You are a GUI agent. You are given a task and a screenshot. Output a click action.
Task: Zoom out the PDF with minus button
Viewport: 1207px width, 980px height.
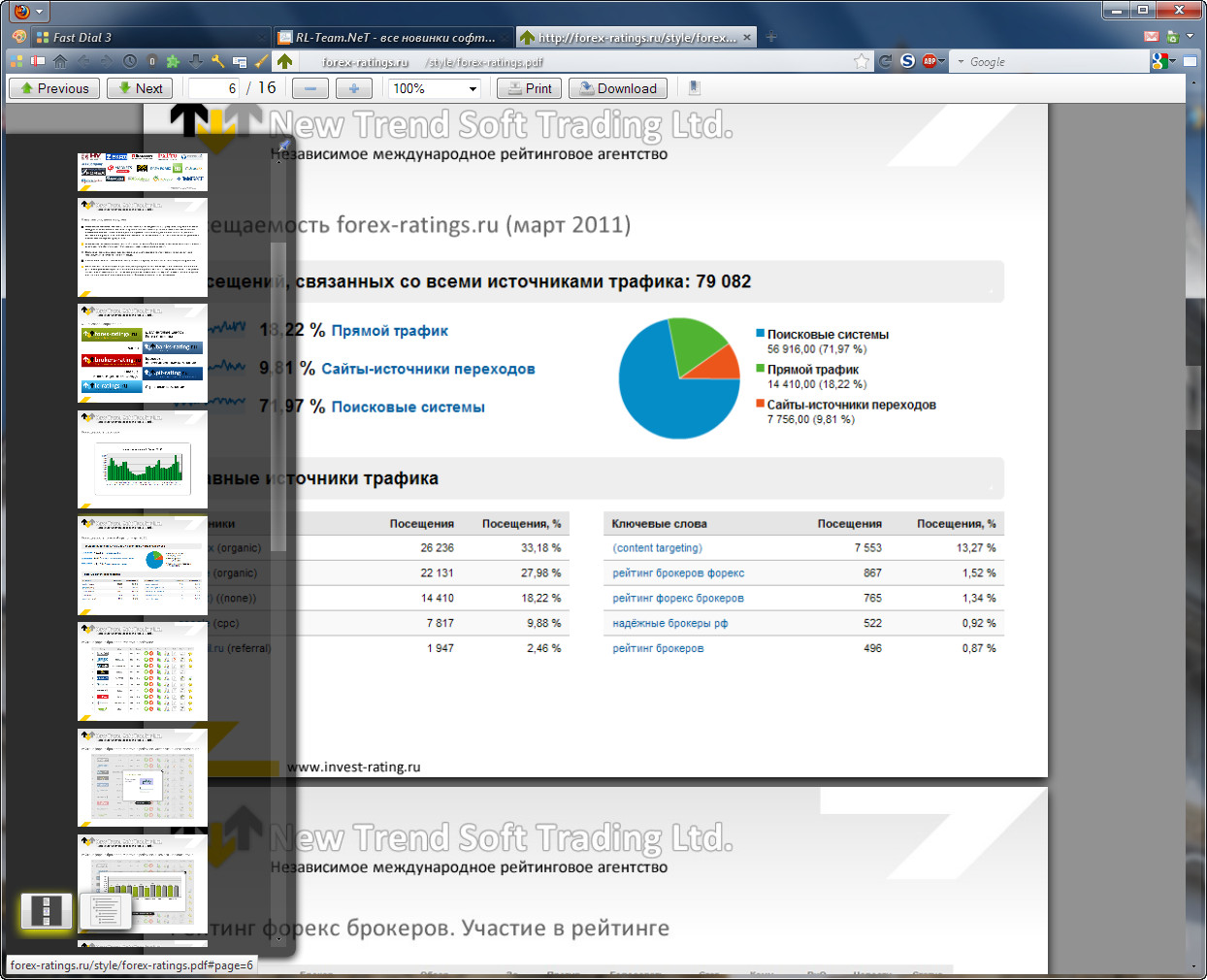310,88
